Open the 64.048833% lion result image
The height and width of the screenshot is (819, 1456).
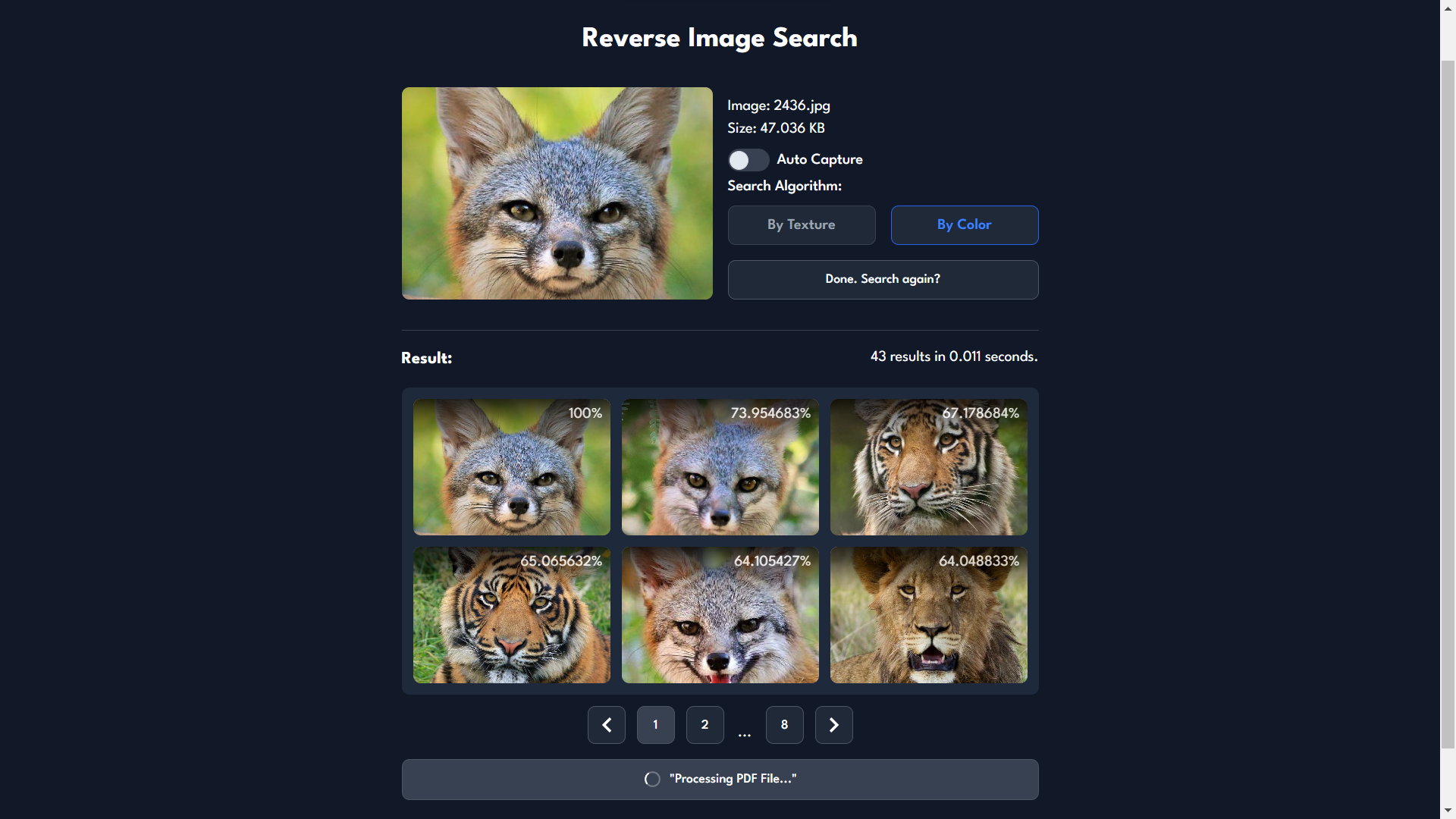point(928,615)
